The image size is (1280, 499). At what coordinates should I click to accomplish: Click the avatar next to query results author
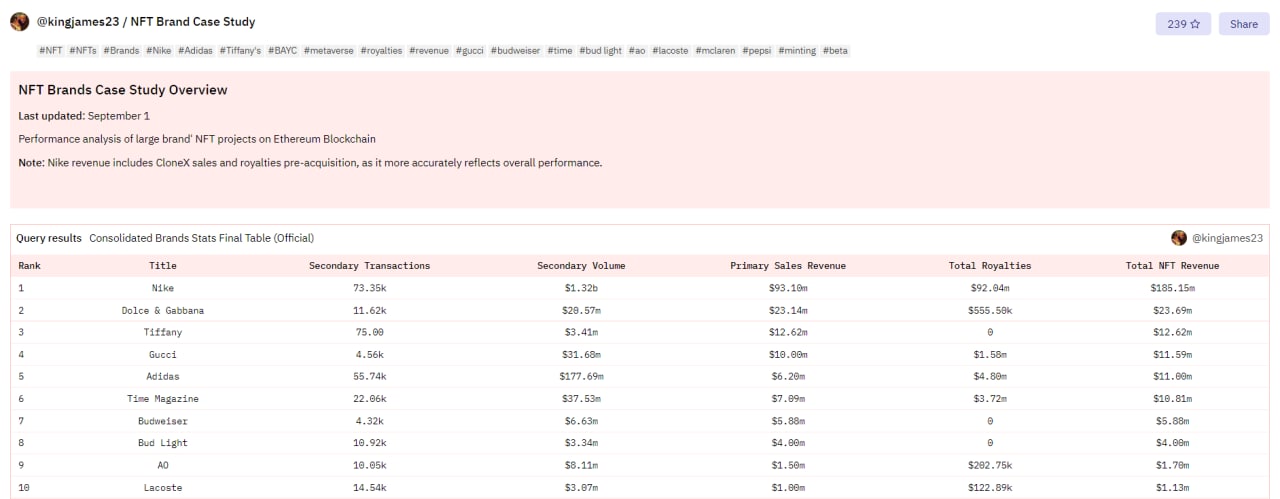pos(1179,238)
